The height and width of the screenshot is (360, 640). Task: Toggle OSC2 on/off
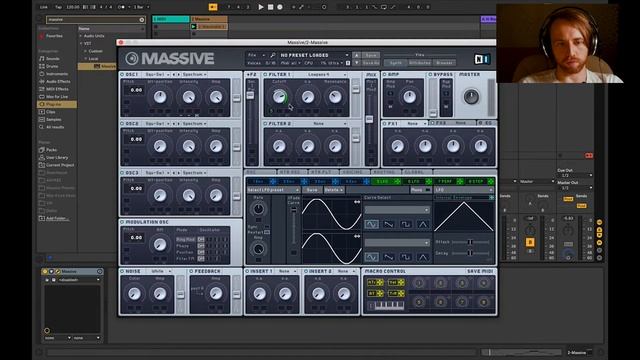pos(122,124)
